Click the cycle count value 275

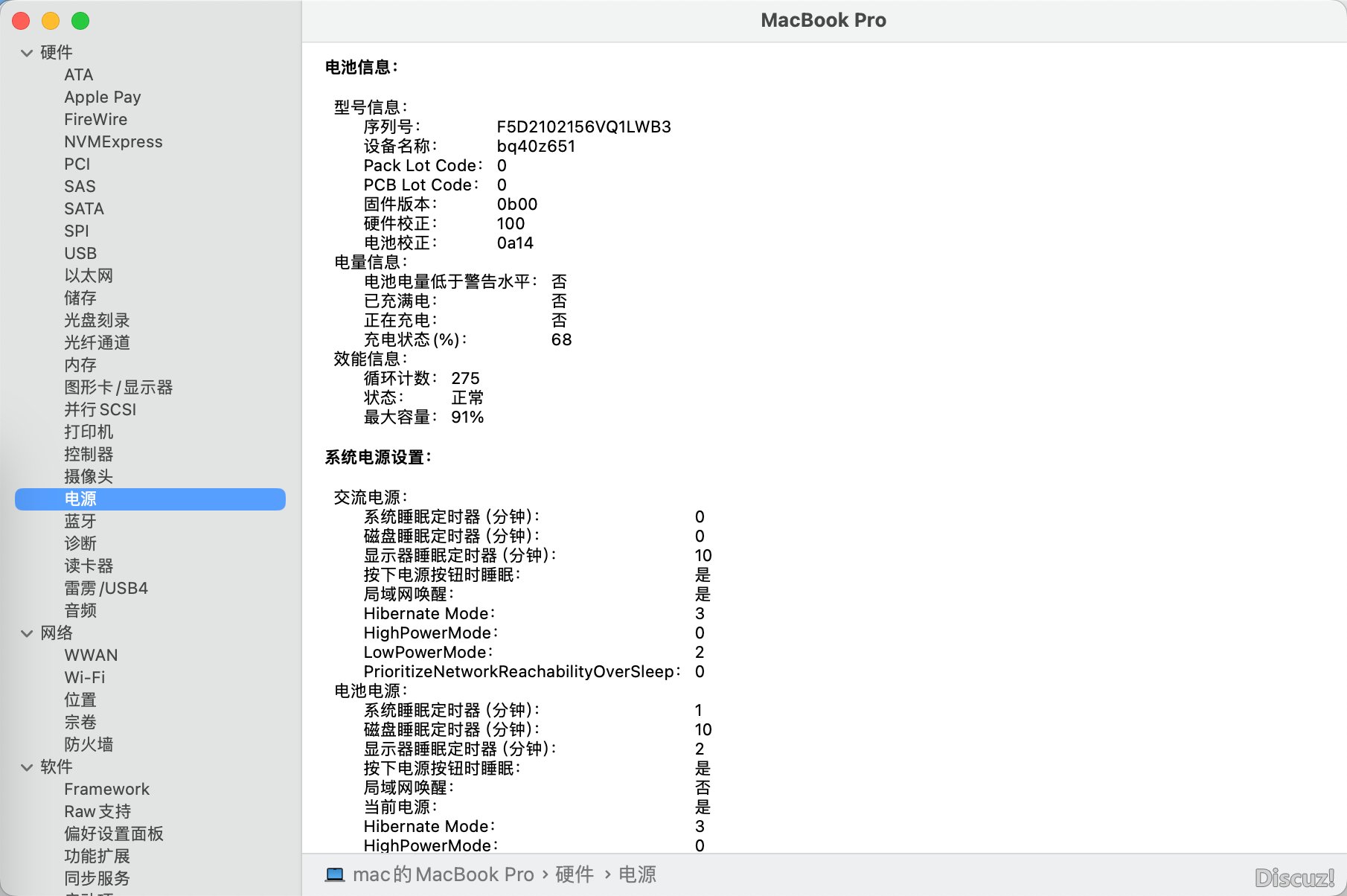[x=466, y=379]
